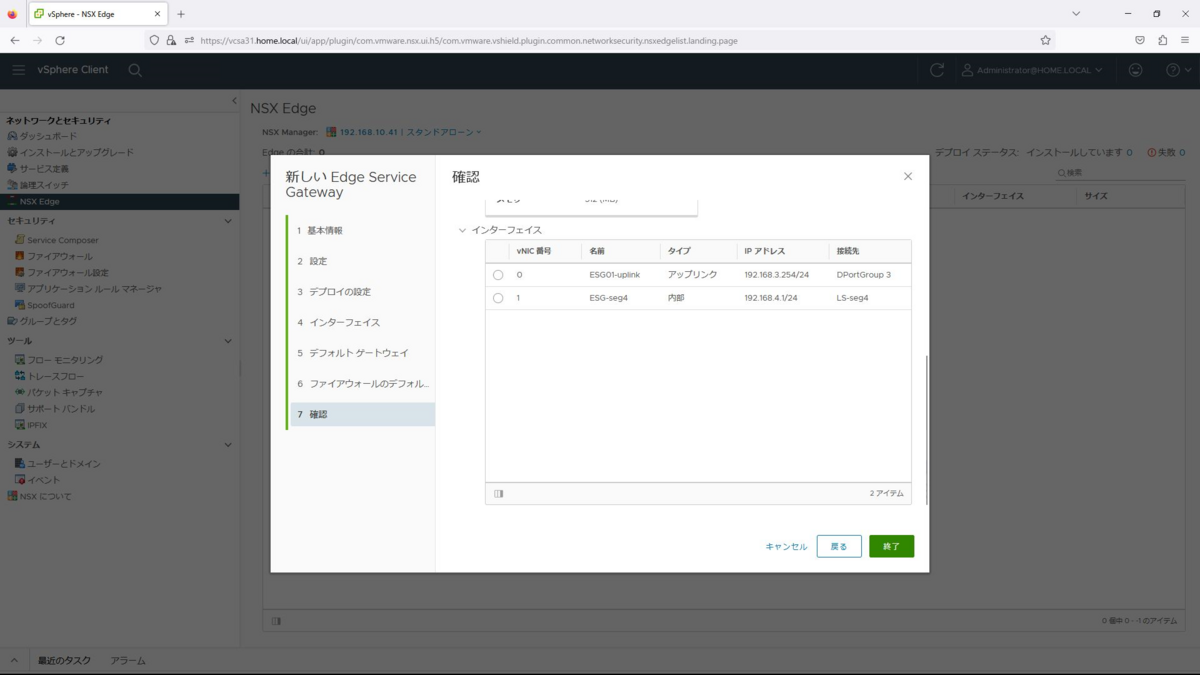Collapse the left navigation panel
Viewport: 1200px width, 675px height.
click(234, 101)
